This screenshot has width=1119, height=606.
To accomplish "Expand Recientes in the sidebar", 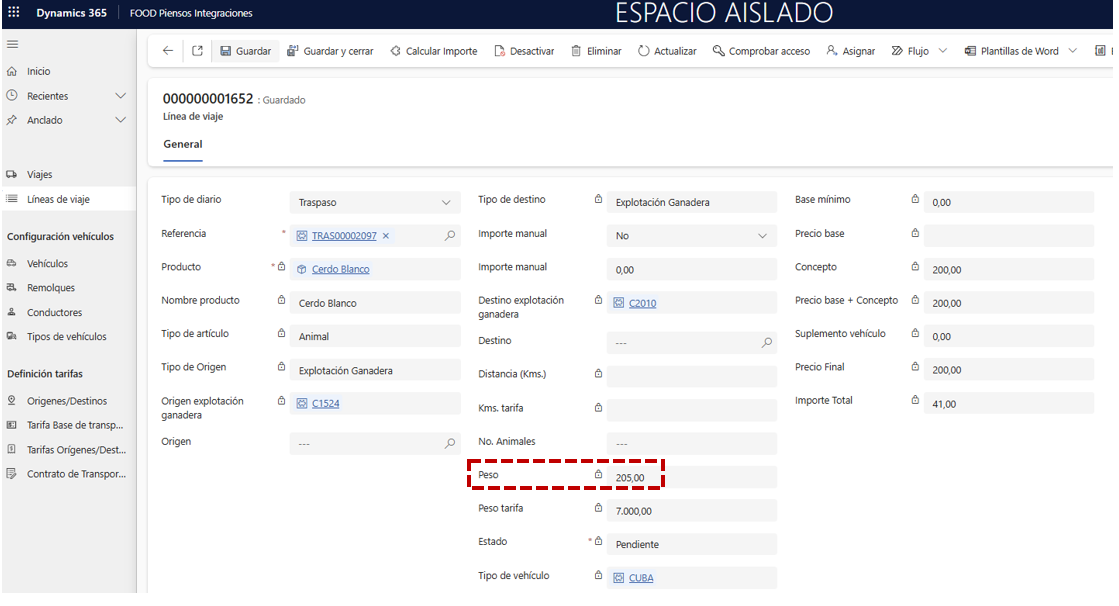I will tap(120, 96).
